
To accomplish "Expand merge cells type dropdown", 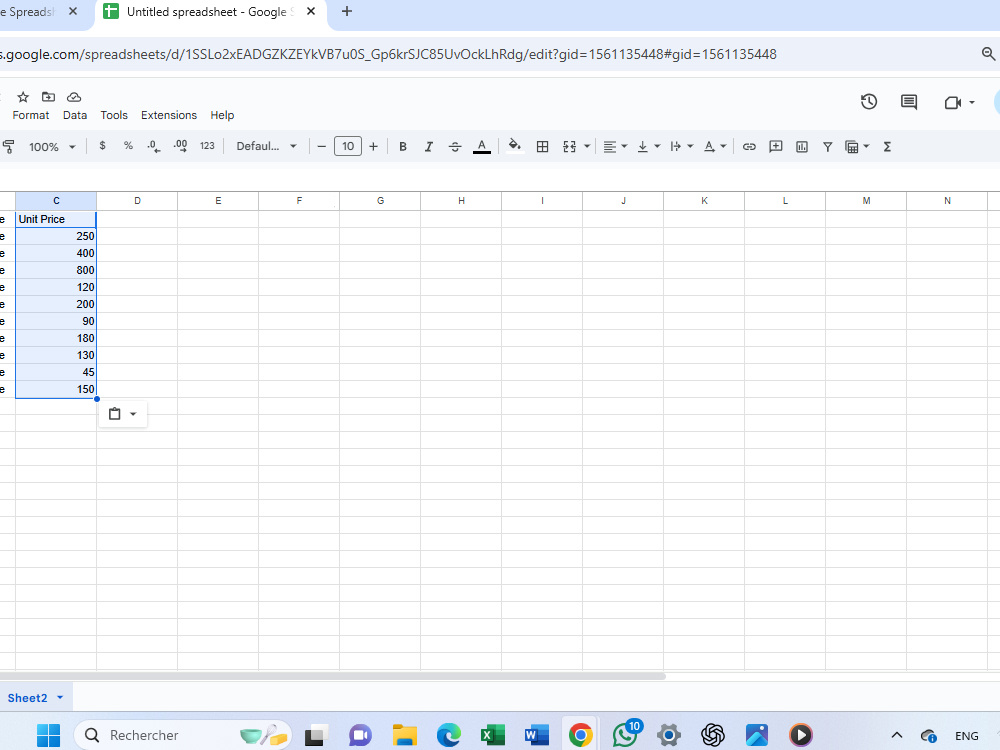I will point(587,147).
